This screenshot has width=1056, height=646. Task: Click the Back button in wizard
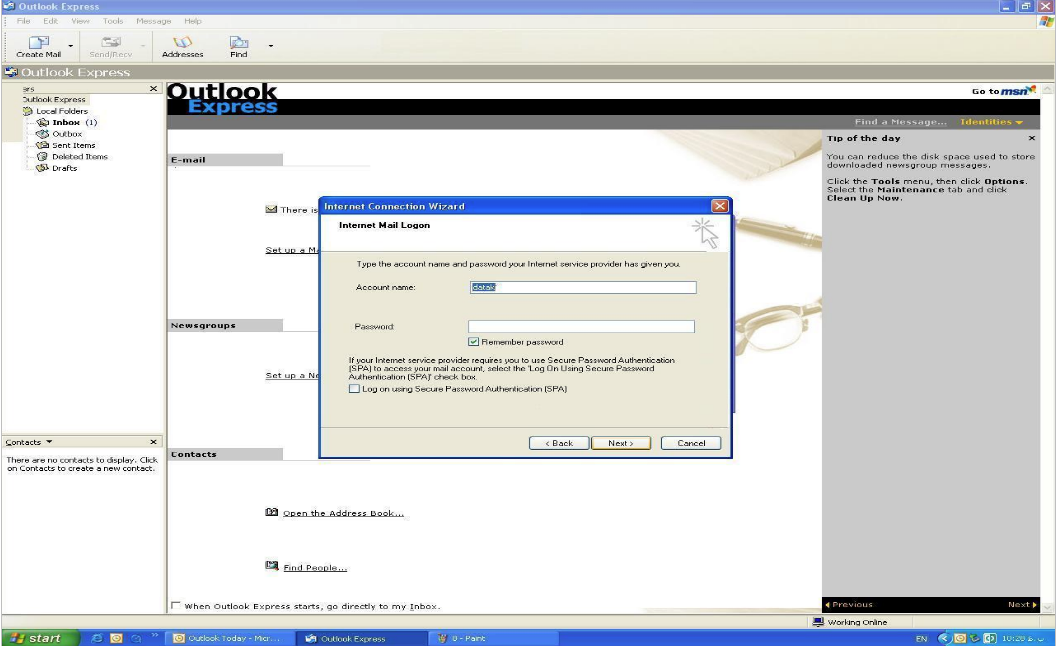559,443
